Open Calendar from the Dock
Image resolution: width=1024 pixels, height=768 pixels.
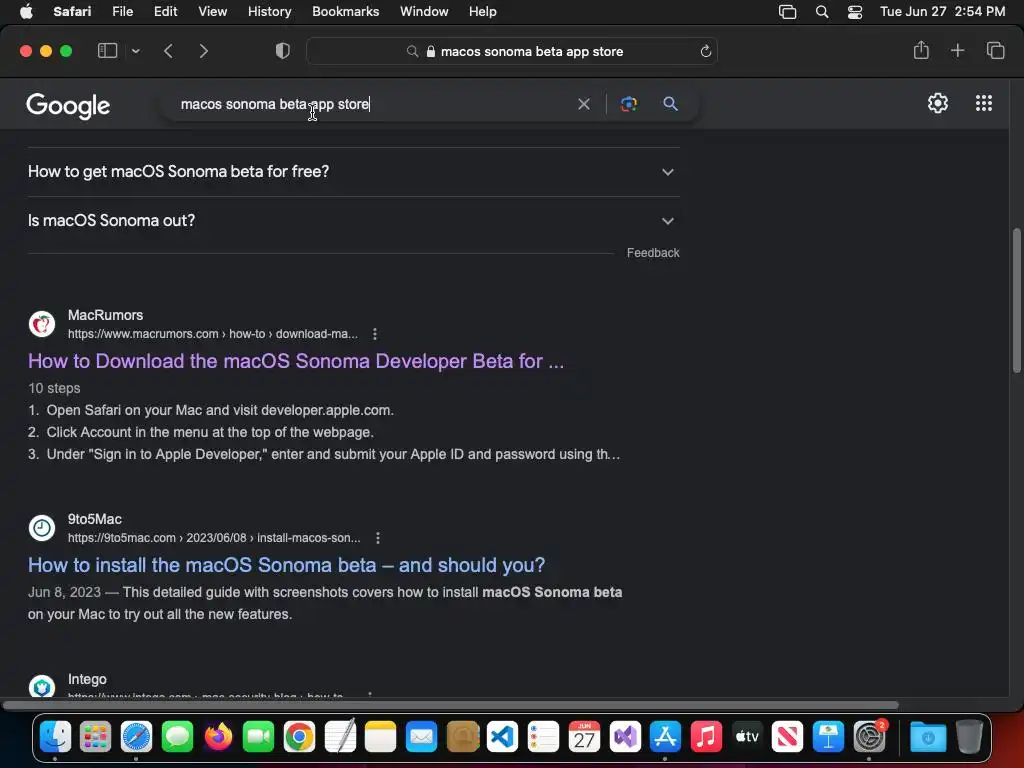coord(584,737)
